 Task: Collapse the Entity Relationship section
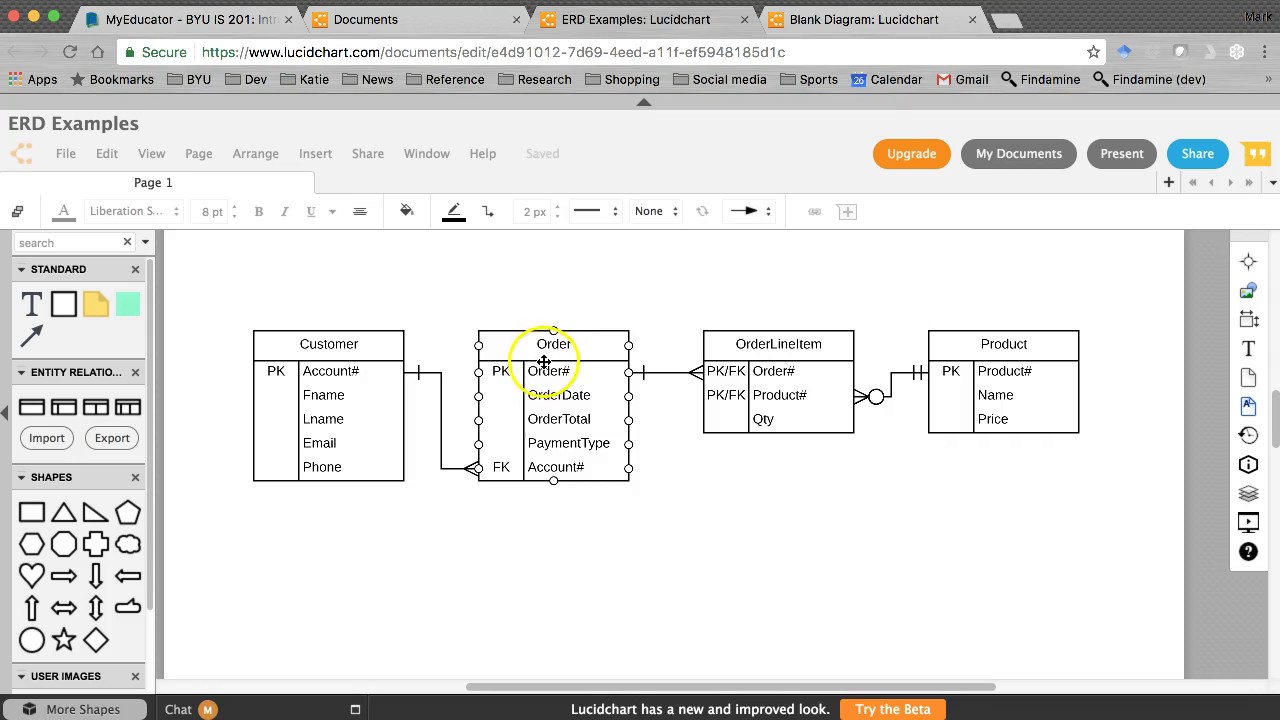click(21, 372)
